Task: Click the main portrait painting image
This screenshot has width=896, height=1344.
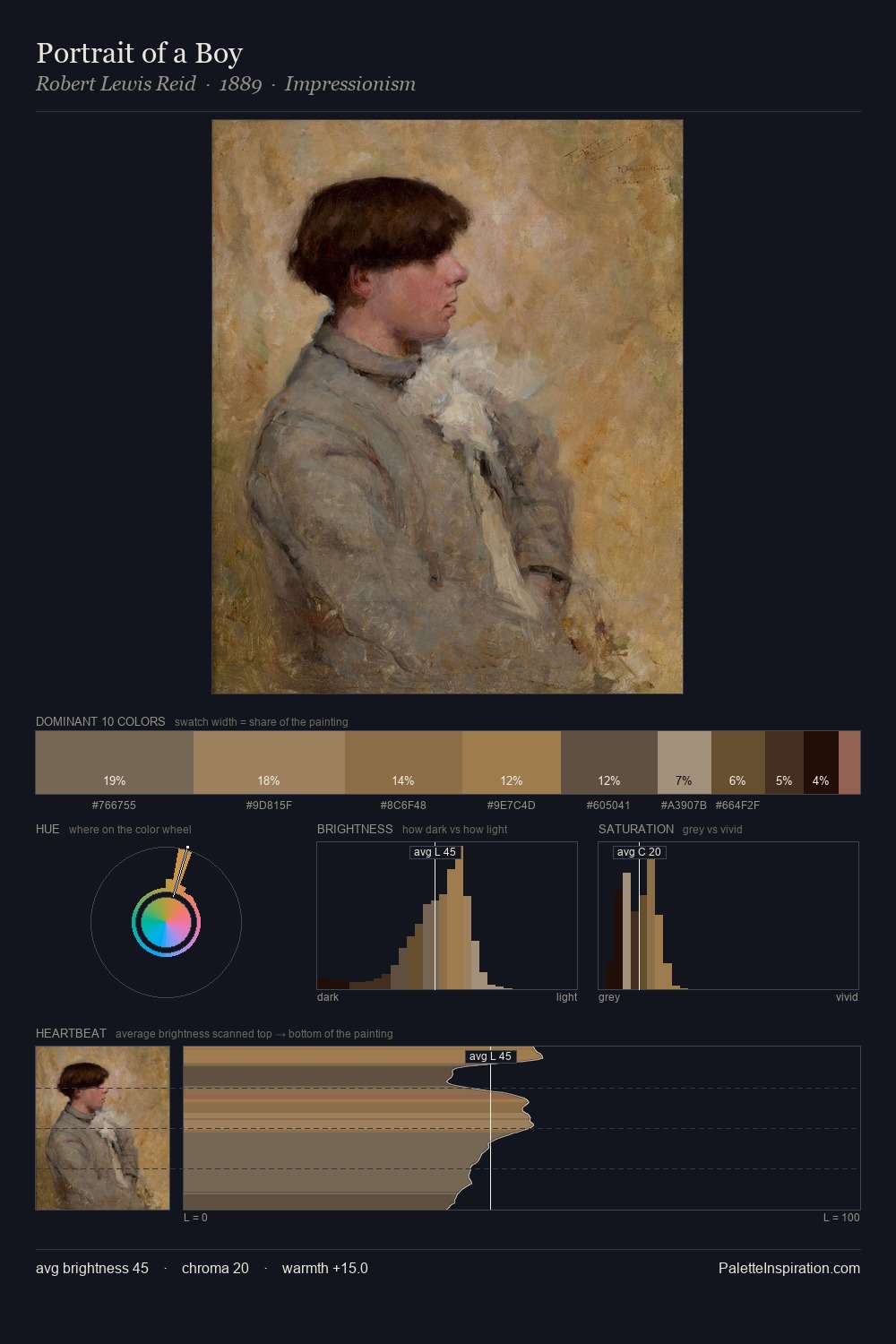Action: tap(447, 407)
